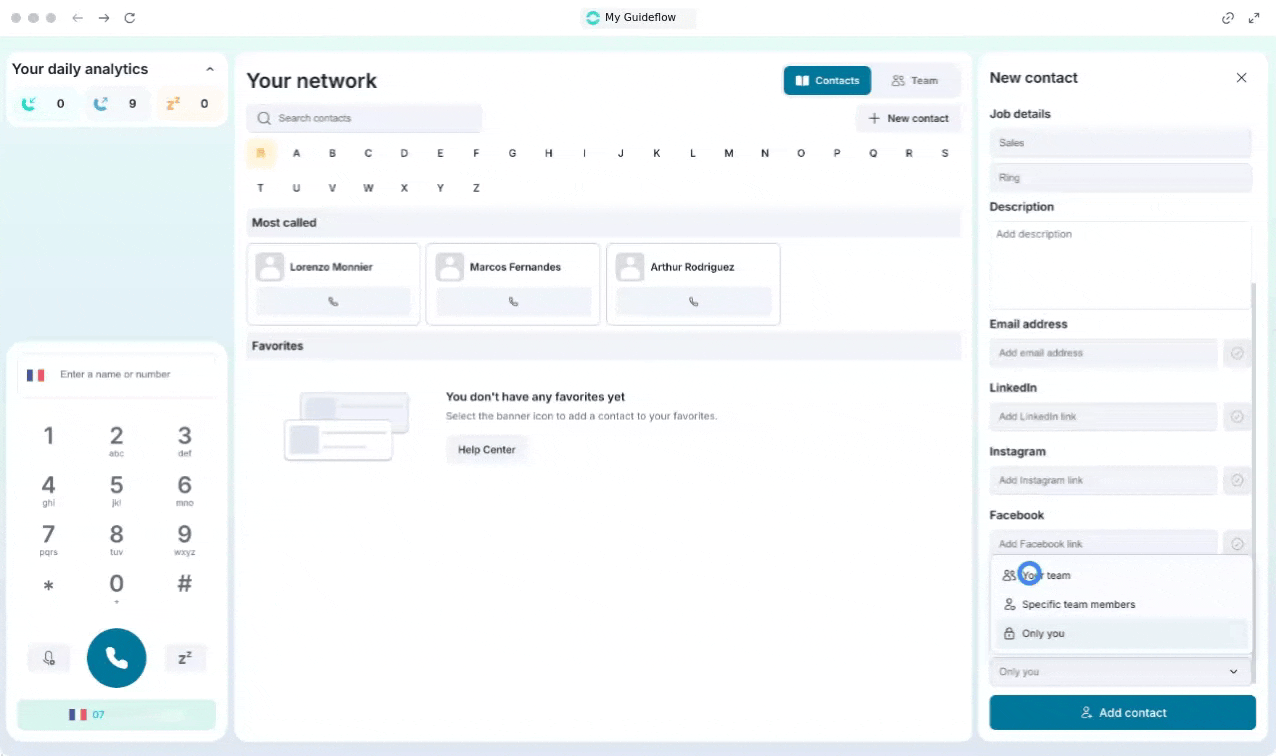Click the check icon next to LinkedIn field

1237,417
